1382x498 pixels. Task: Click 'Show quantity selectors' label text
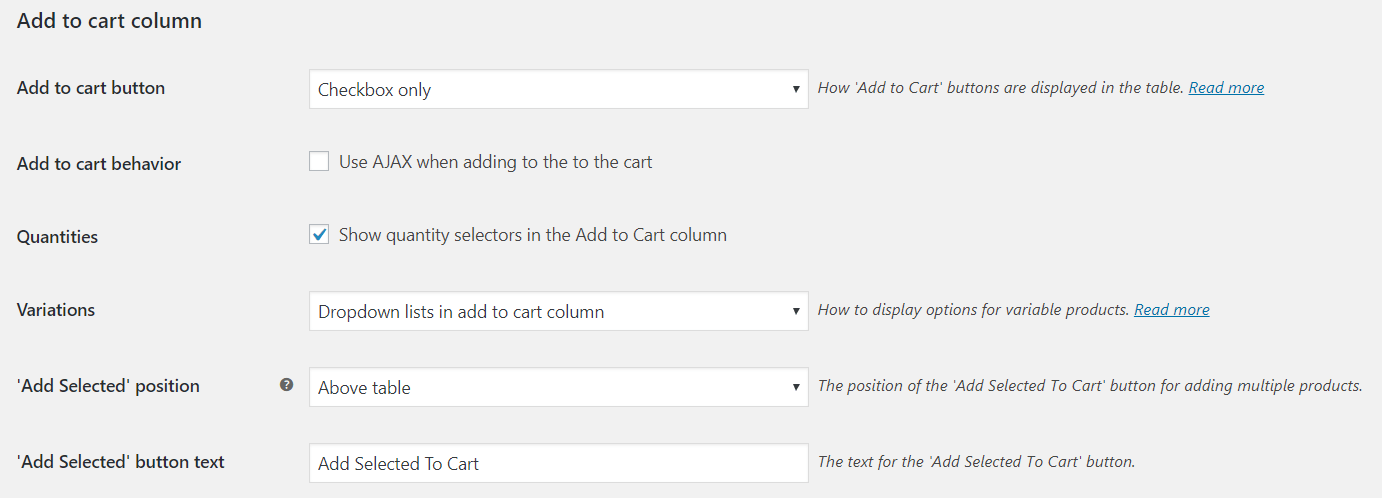533,235
